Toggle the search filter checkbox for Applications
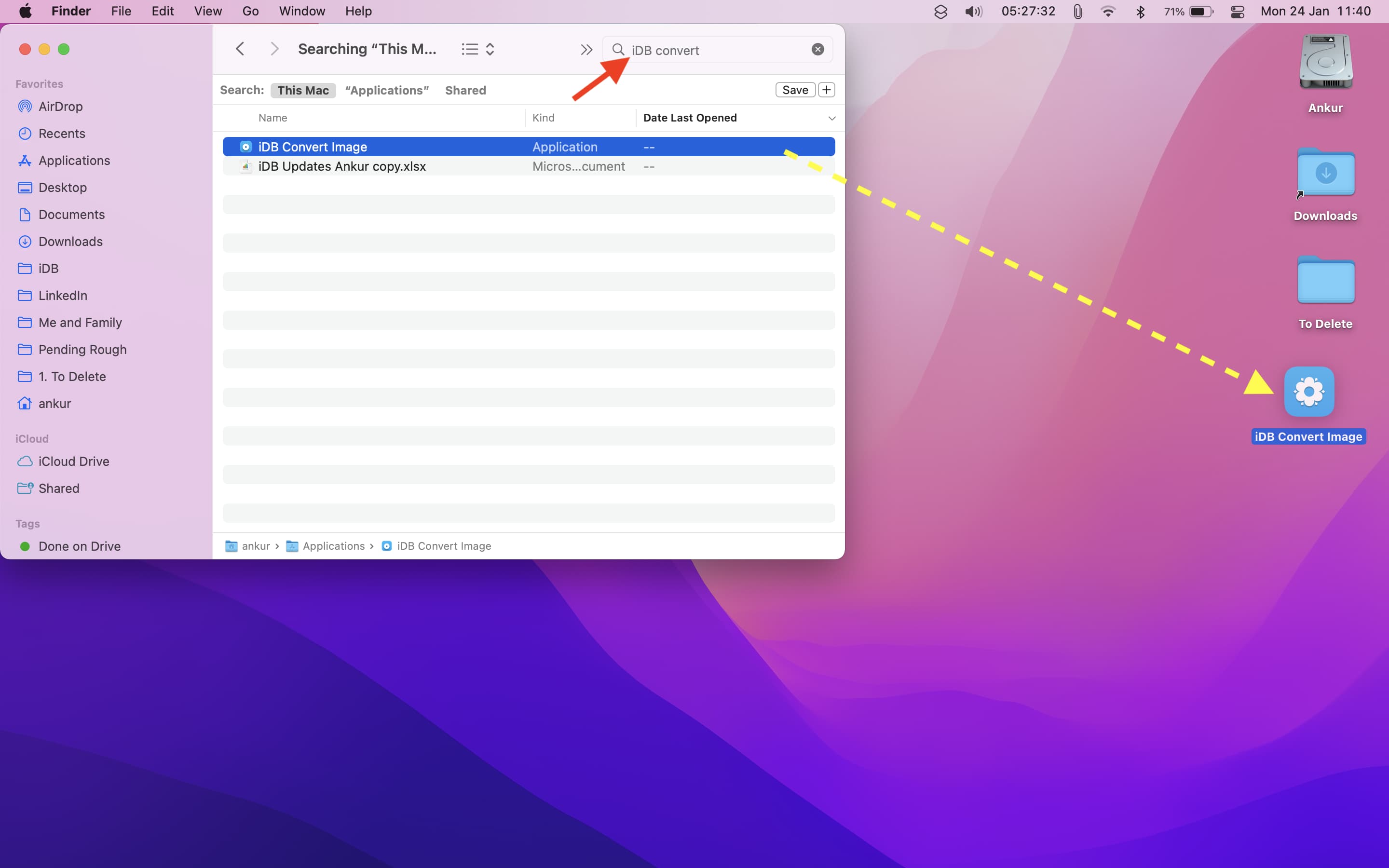 pyautogui.click(x=387, y=90)
